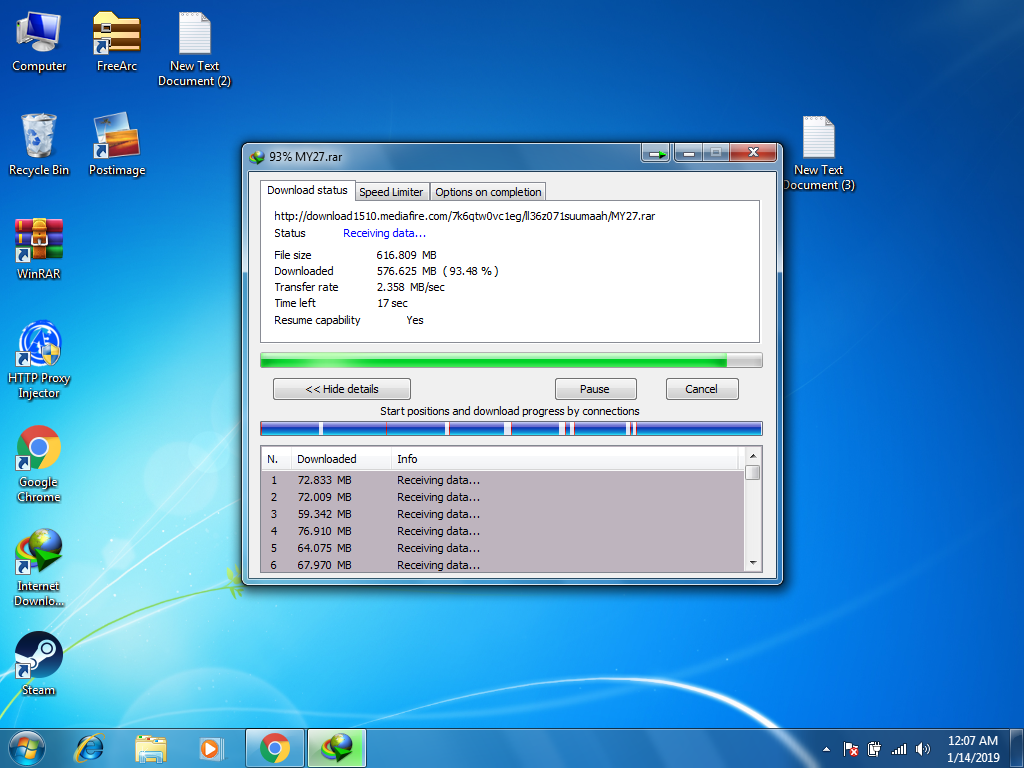Click the time left value 17 sec
The height and width of the screenshot is (768, 1024).
coord(392,303)
